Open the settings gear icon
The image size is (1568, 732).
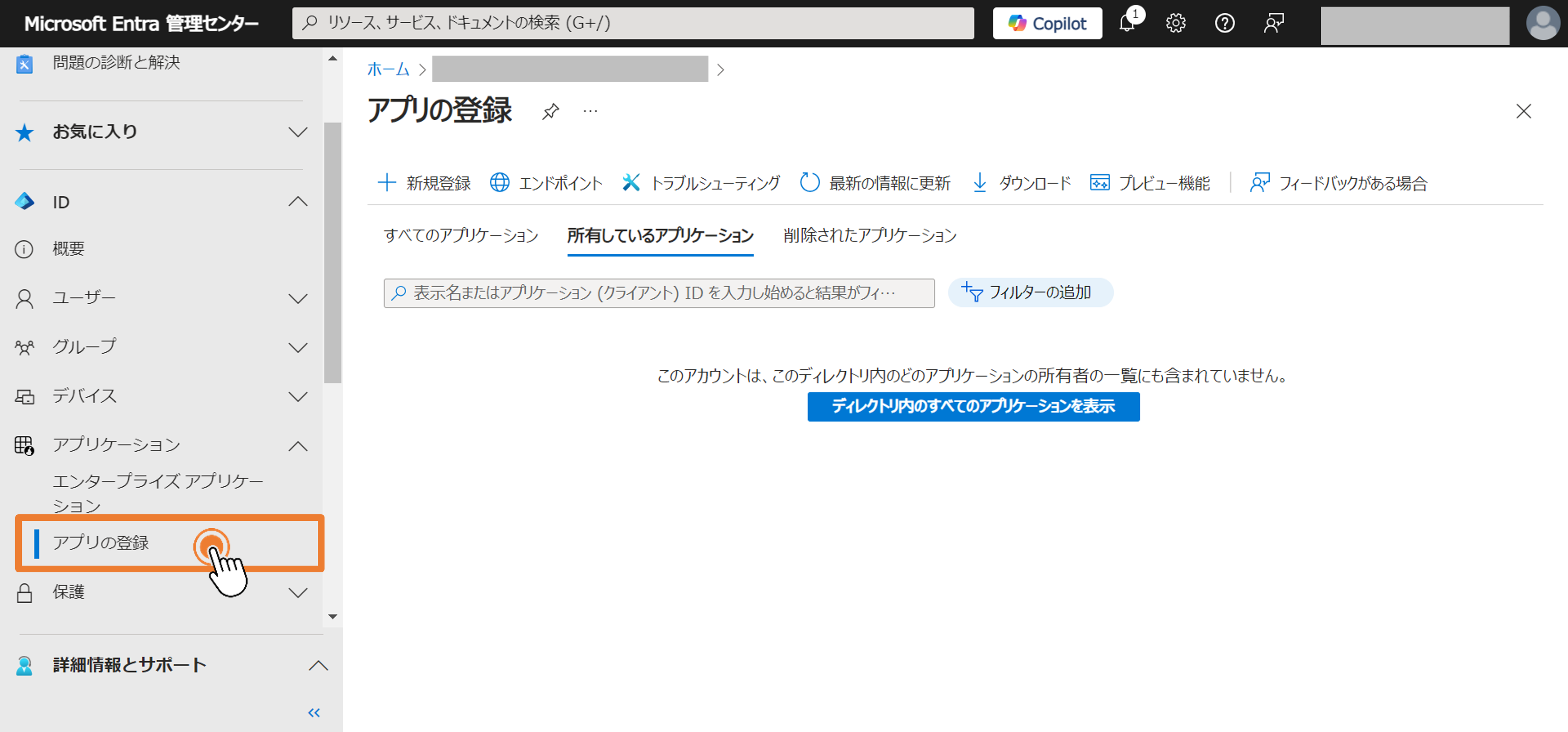(1176, 23)
